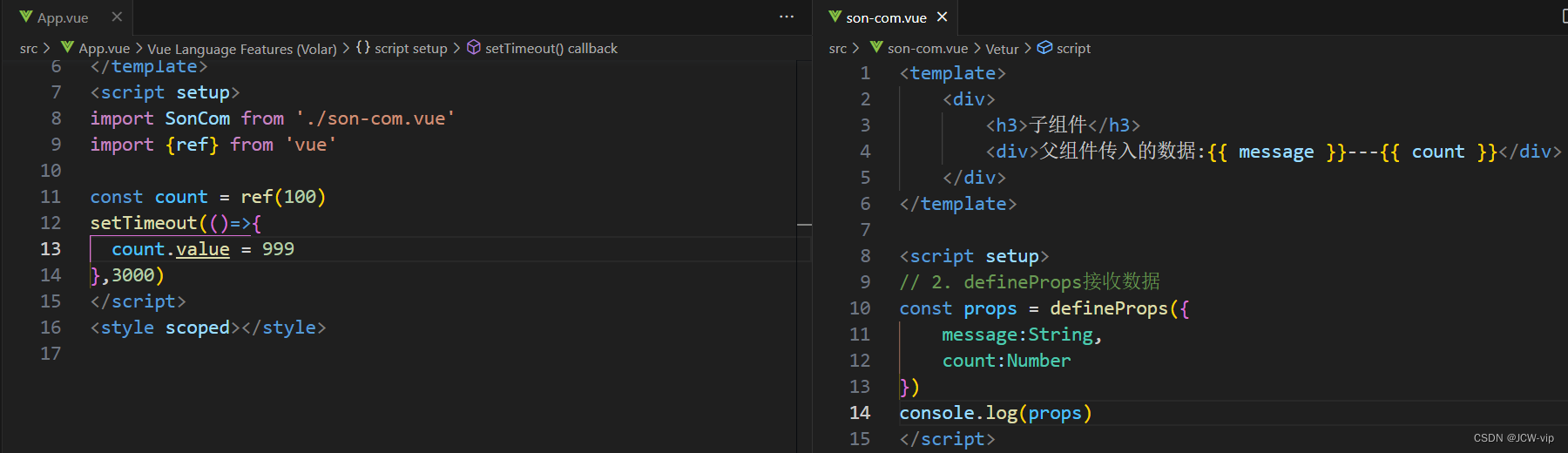Click Vue icon in App.vue breadcrumb

click(x=68, y=48)
